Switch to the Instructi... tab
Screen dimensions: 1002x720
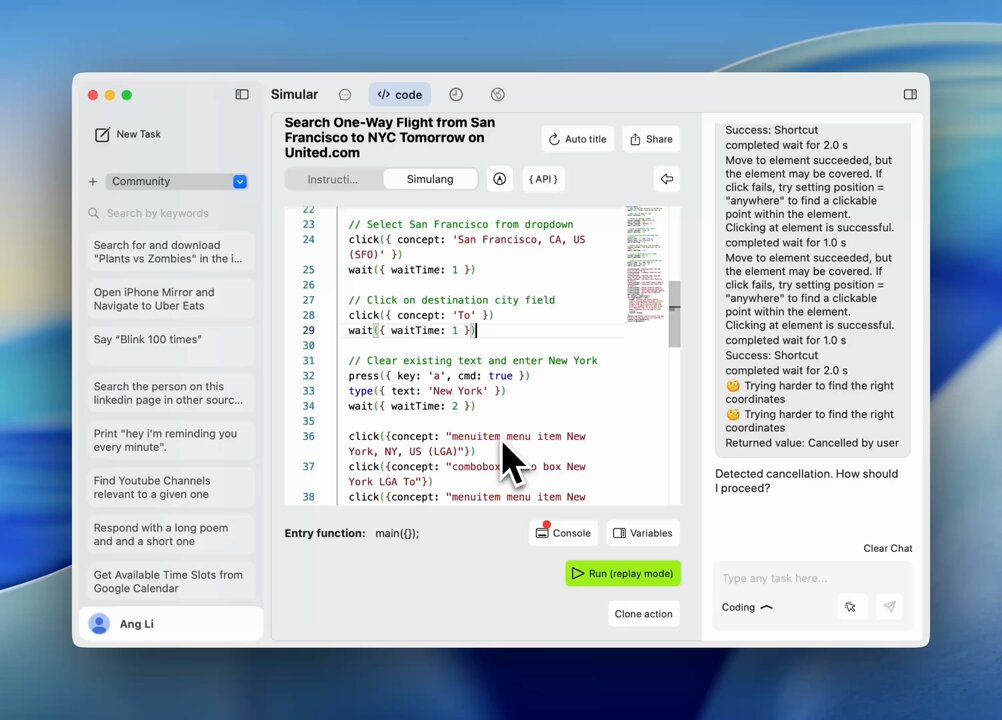332,180
